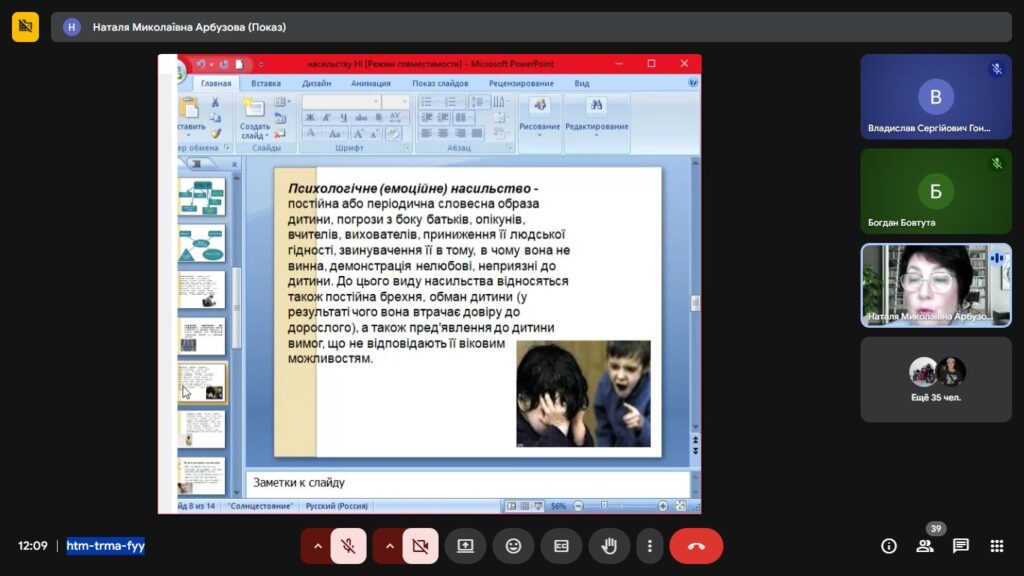
Task: Unmute the microphone in the call bar
Action: 348,546
